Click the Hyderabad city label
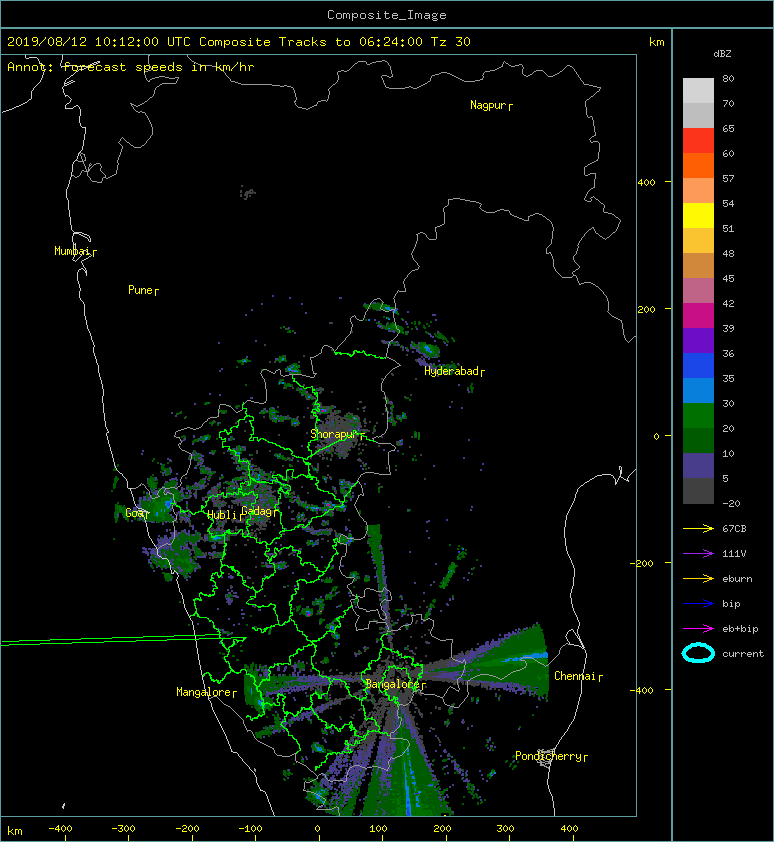This screenshot has height=842, width=774. tap(451, 371)
